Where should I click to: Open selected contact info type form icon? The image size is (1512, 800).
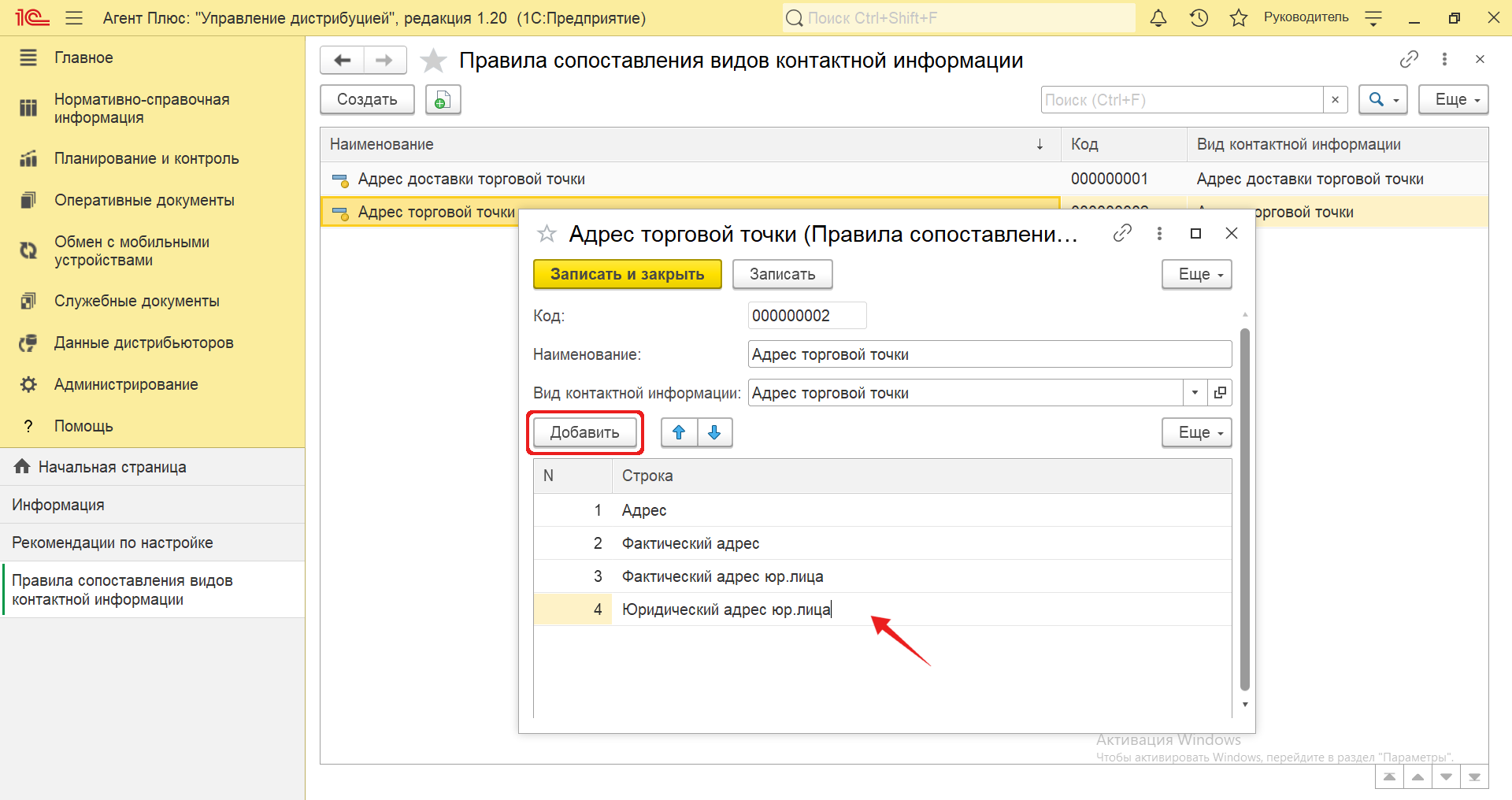tap(1220, 393)
